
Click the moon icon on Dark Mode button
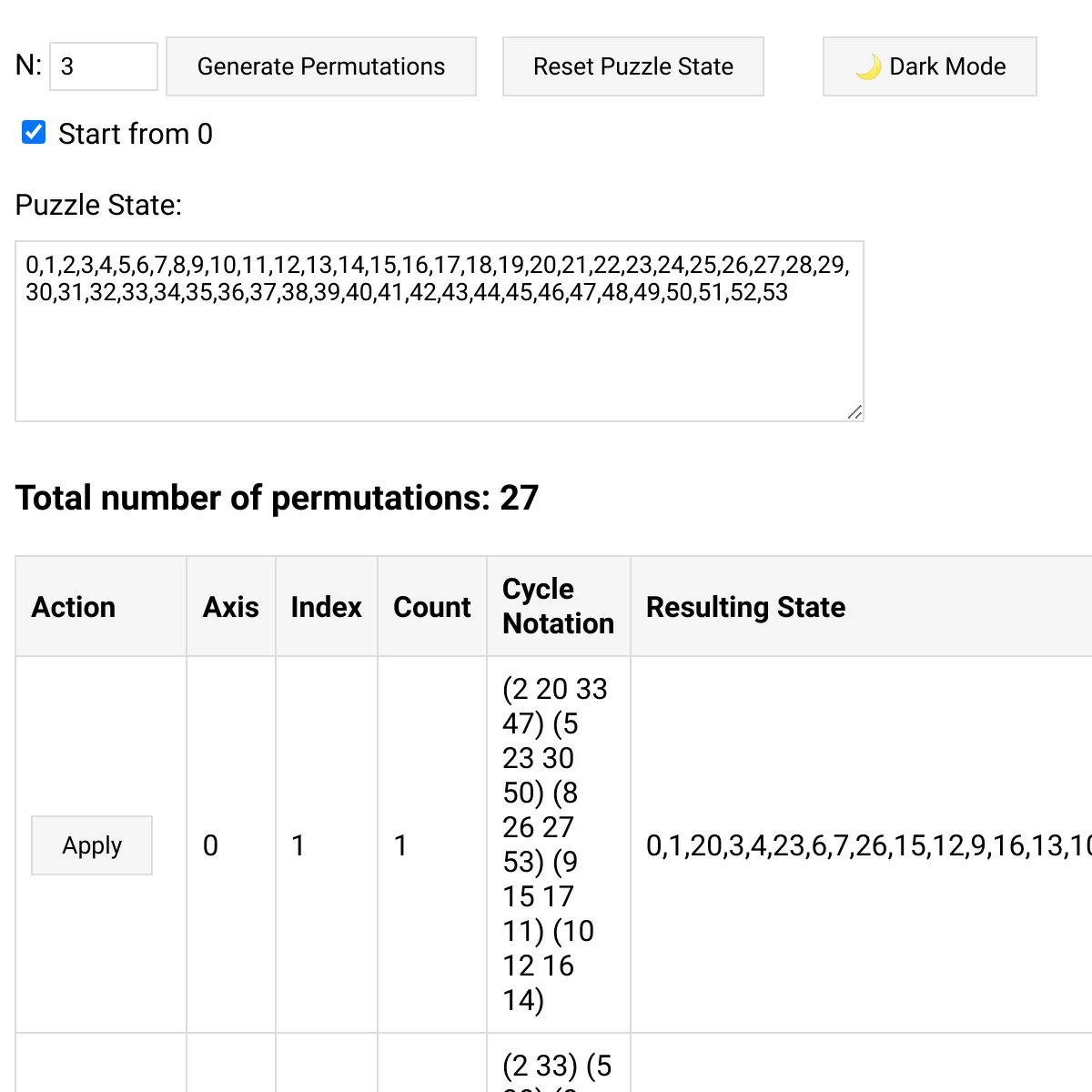[868, 66]
